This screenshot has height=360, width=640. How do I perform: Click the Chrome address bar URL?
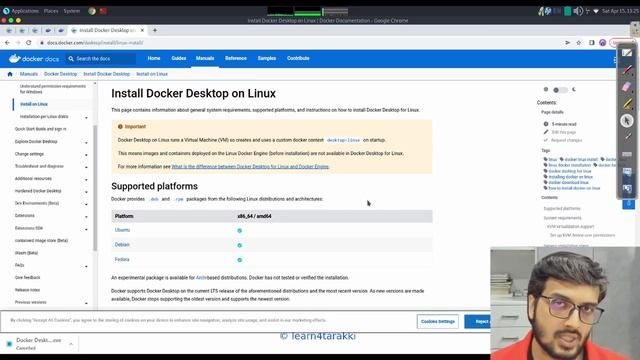click(x=95, y=42)
